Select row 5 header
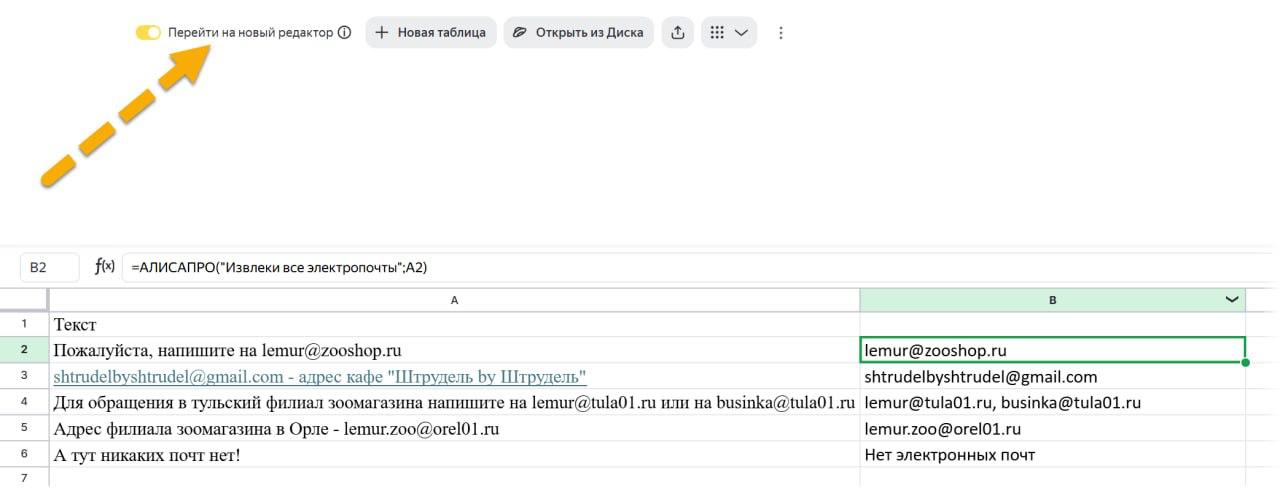The width and height of the screenshot is (1280, 488). pos(24,428)
